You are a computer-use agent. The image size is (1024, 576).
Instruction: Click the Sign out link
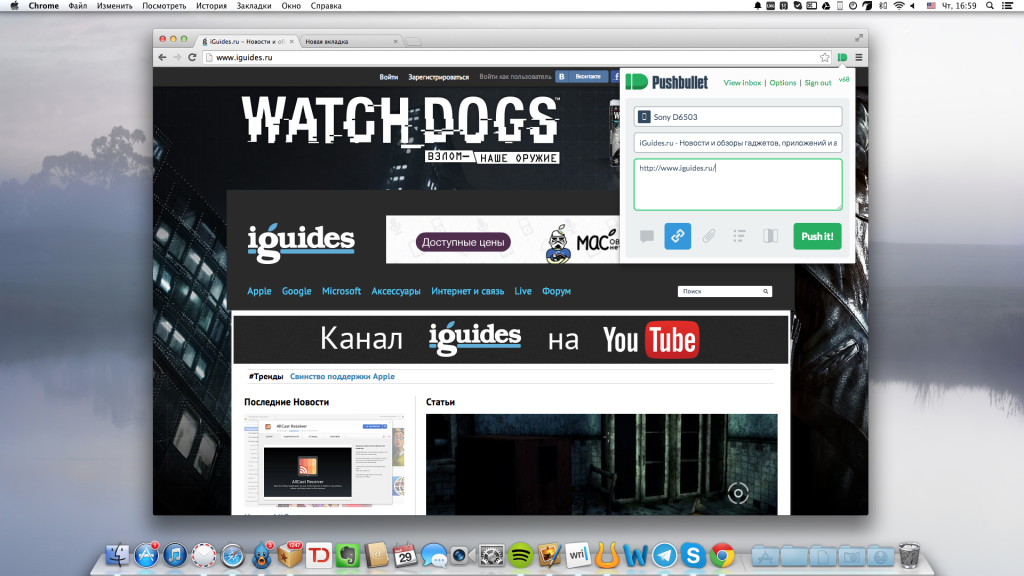(x=818, y=83)
